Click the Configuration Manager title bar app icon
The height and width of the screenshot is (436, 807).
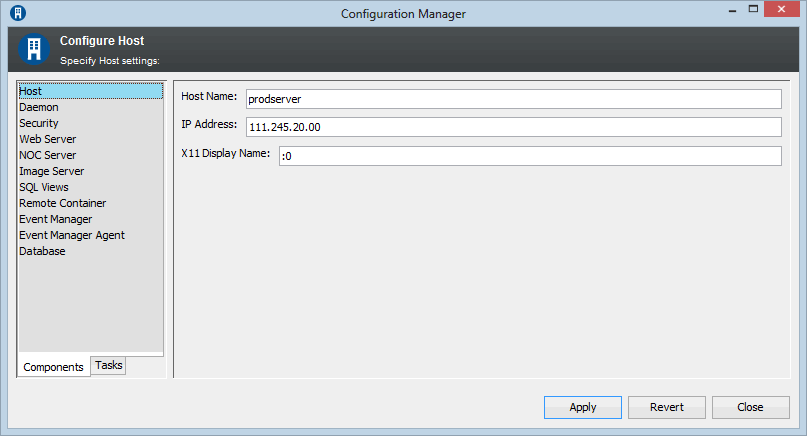click(18, 13)
